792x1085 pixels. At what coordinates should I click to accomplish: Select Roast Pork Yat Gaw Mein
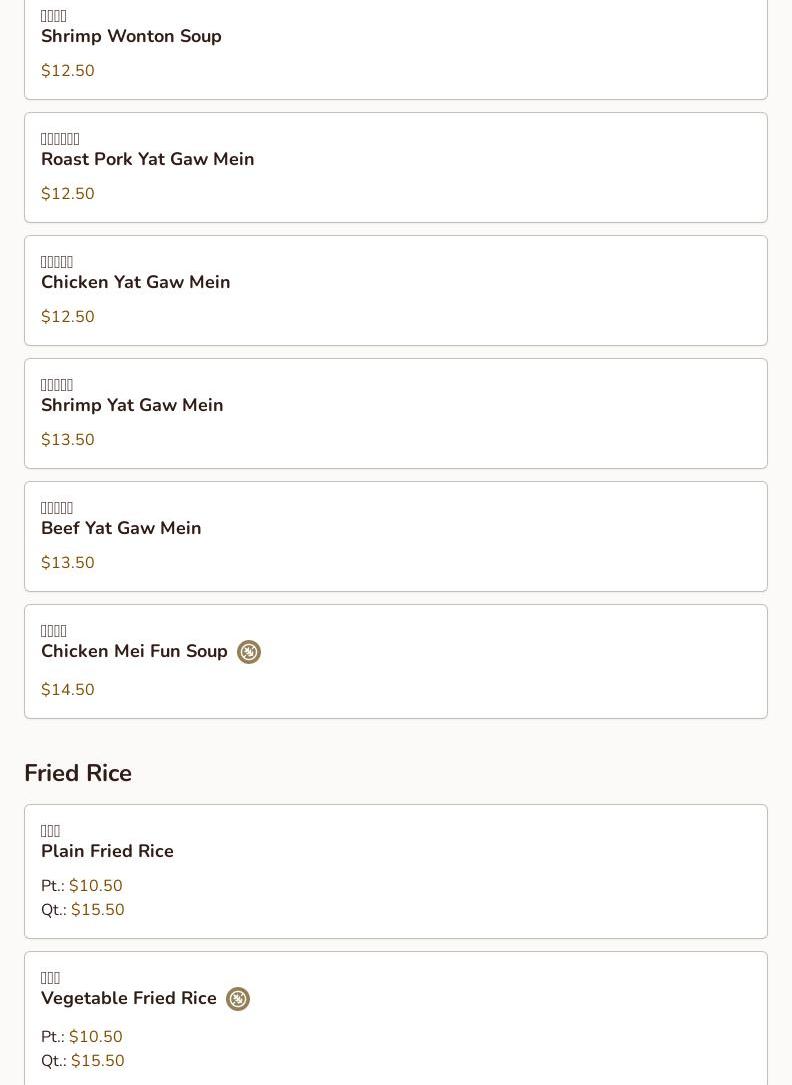(x=147, y=160)
